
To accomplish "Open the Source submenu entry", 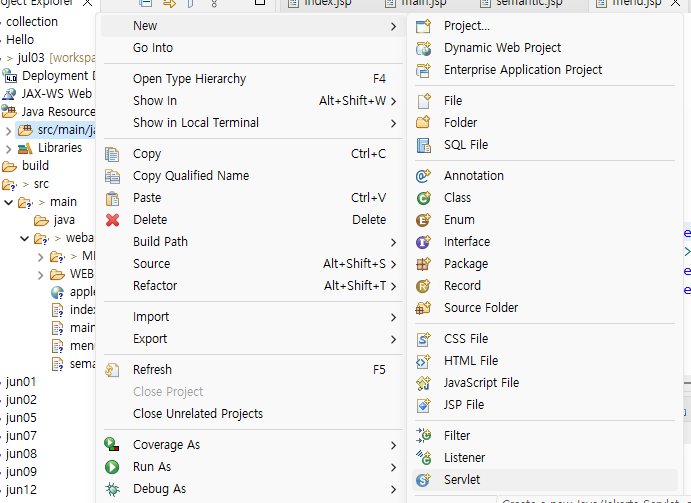I will click(253, 264).
